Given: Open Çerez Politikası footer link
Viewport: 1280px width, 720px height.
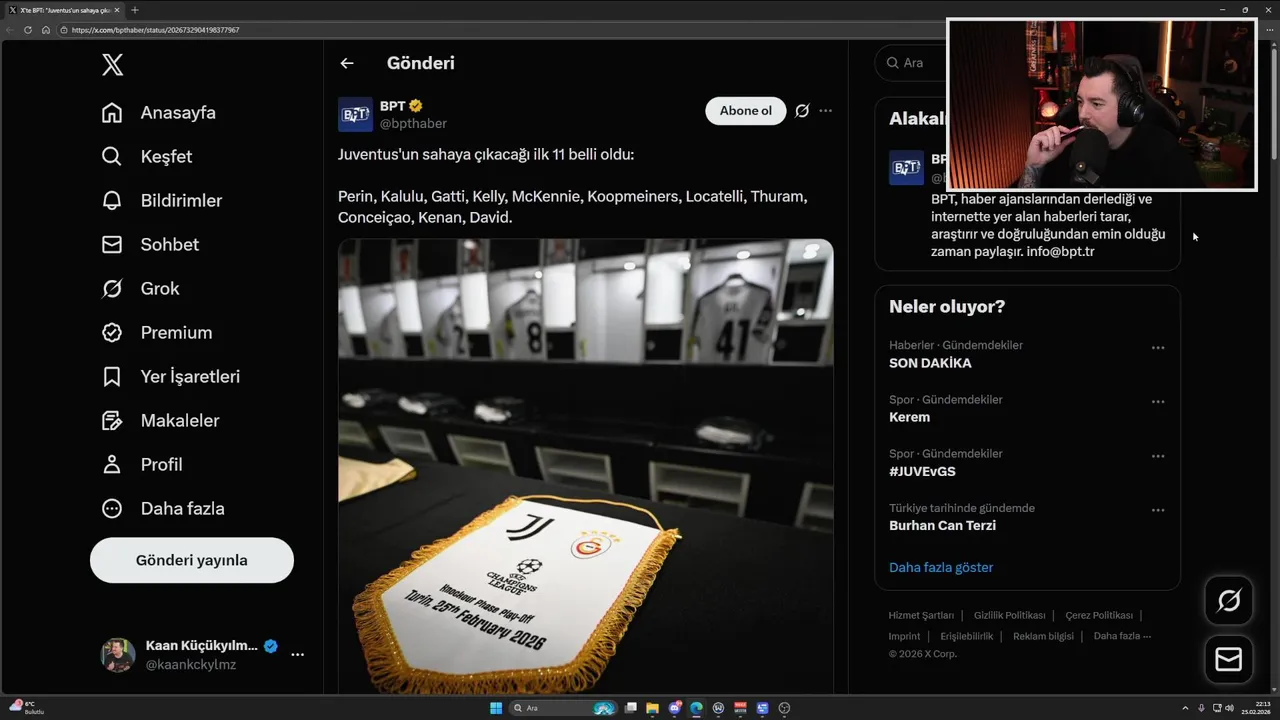Looking at the screenshot, I should [1099, 615].
